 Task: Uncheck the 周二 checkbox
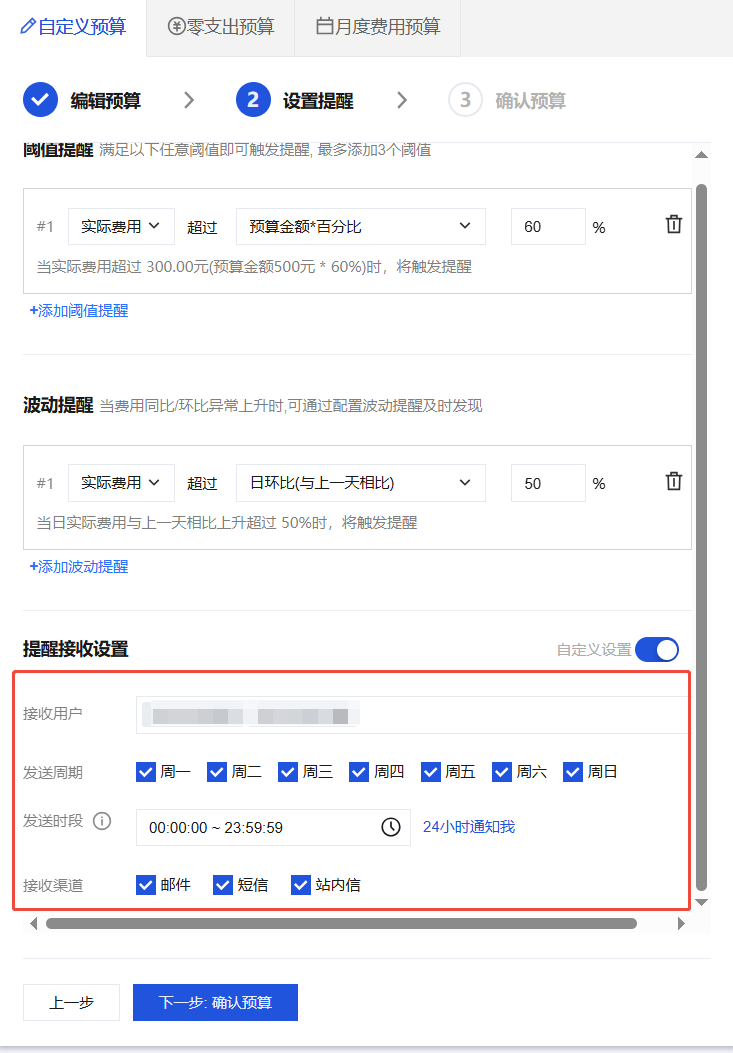click(216, 772)
